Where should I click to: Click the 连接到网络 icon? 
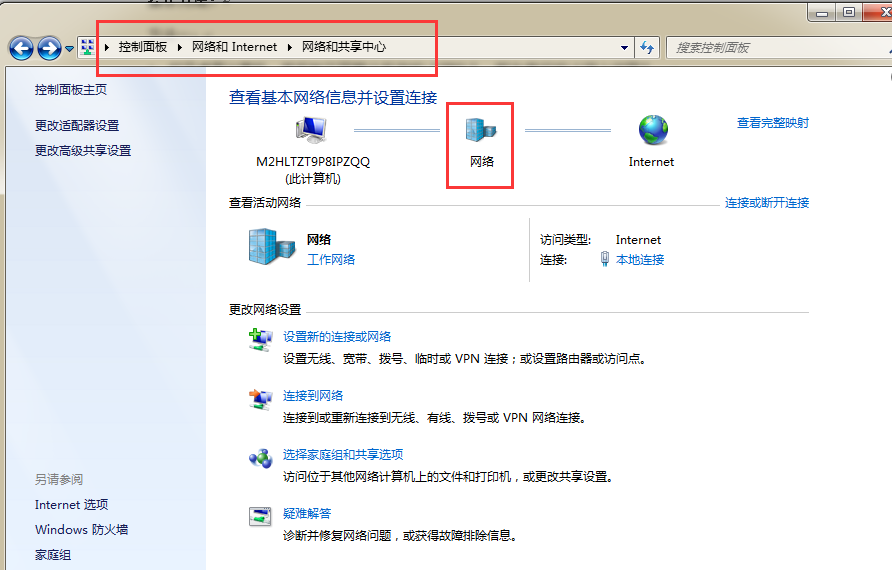coord(261,399)
